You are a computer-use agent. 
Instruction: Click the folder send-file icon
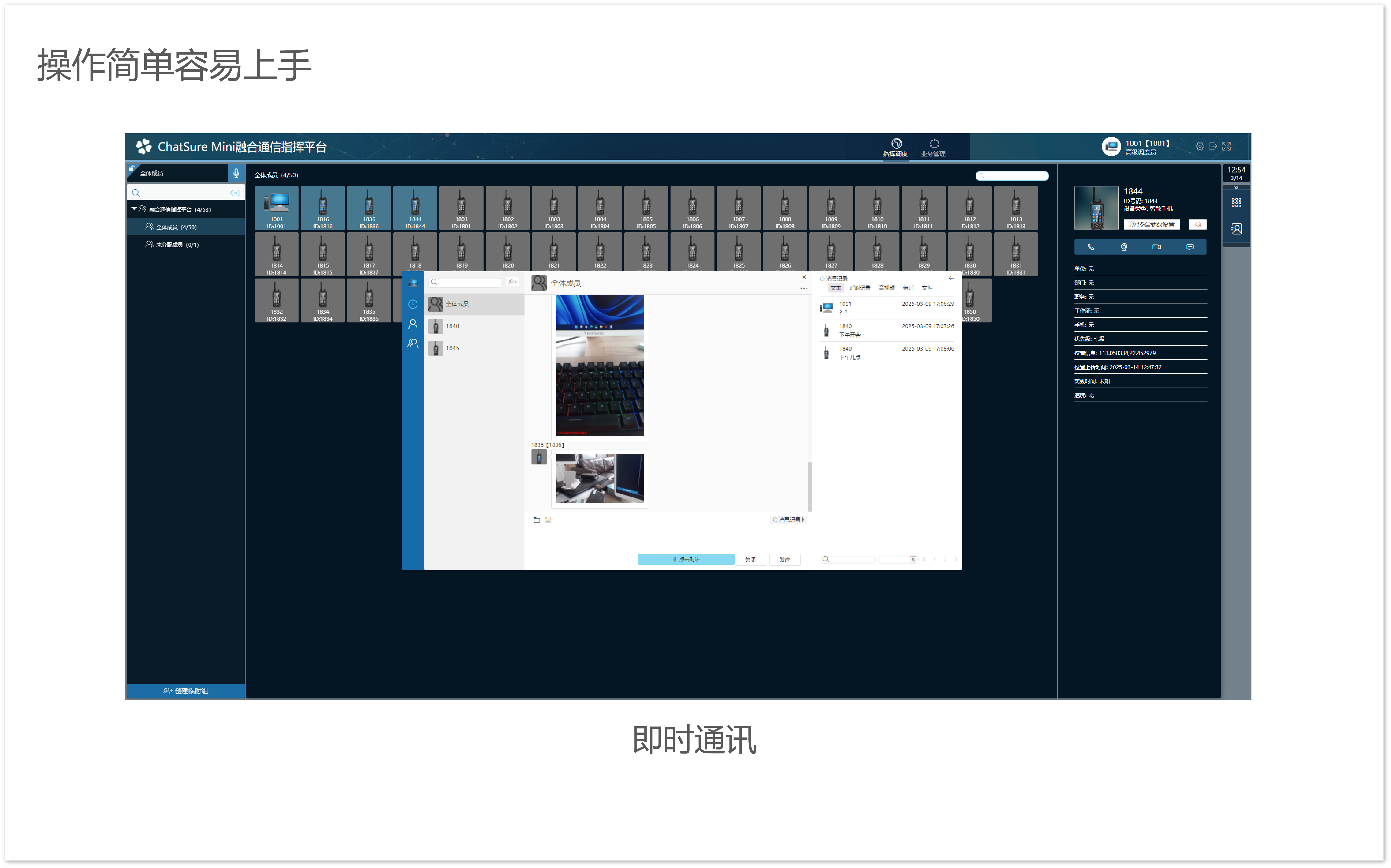point(537,521)
